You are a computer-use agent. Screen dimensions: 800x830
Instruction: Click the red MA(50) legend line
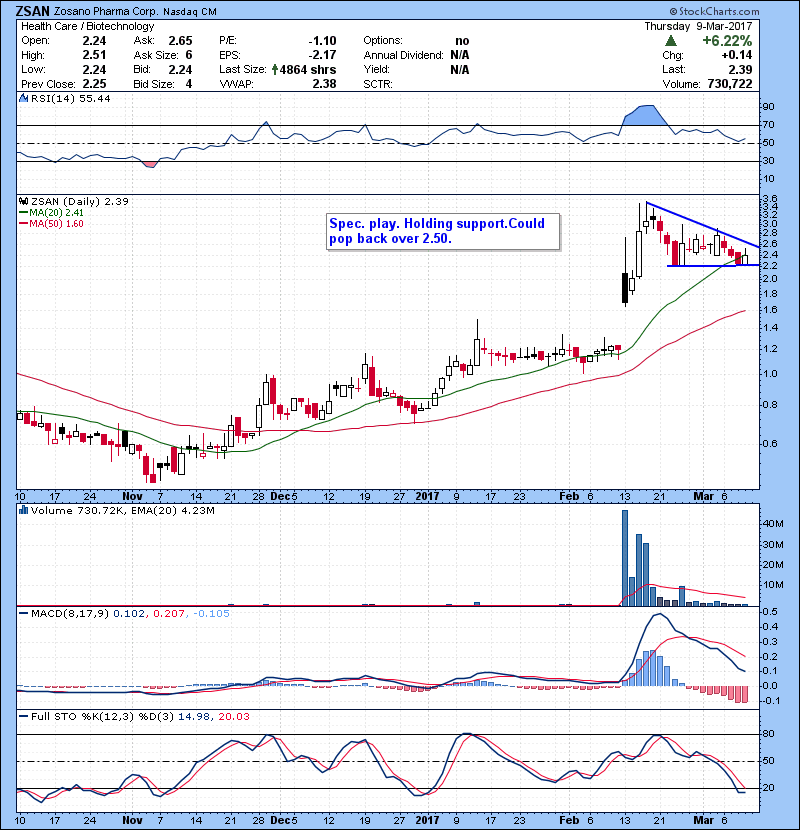[23, 223]
